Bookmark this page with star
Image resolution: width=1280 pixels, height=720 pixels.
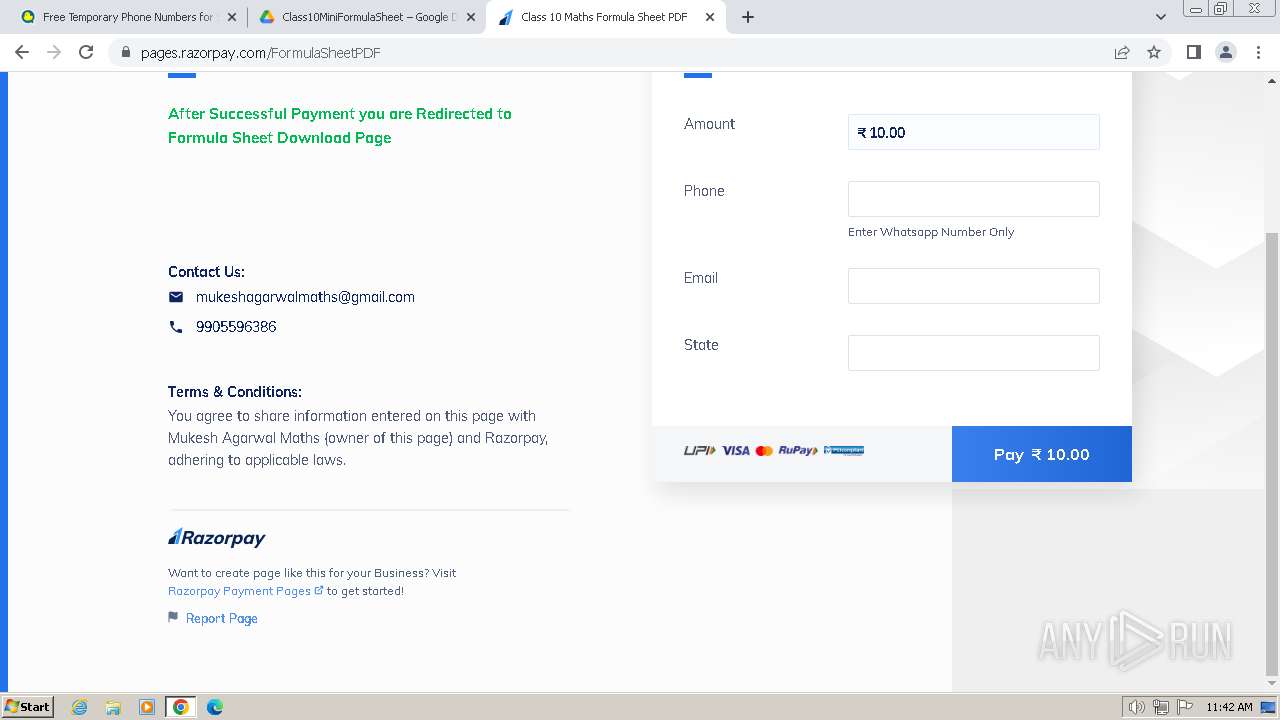pos(1154,53)
